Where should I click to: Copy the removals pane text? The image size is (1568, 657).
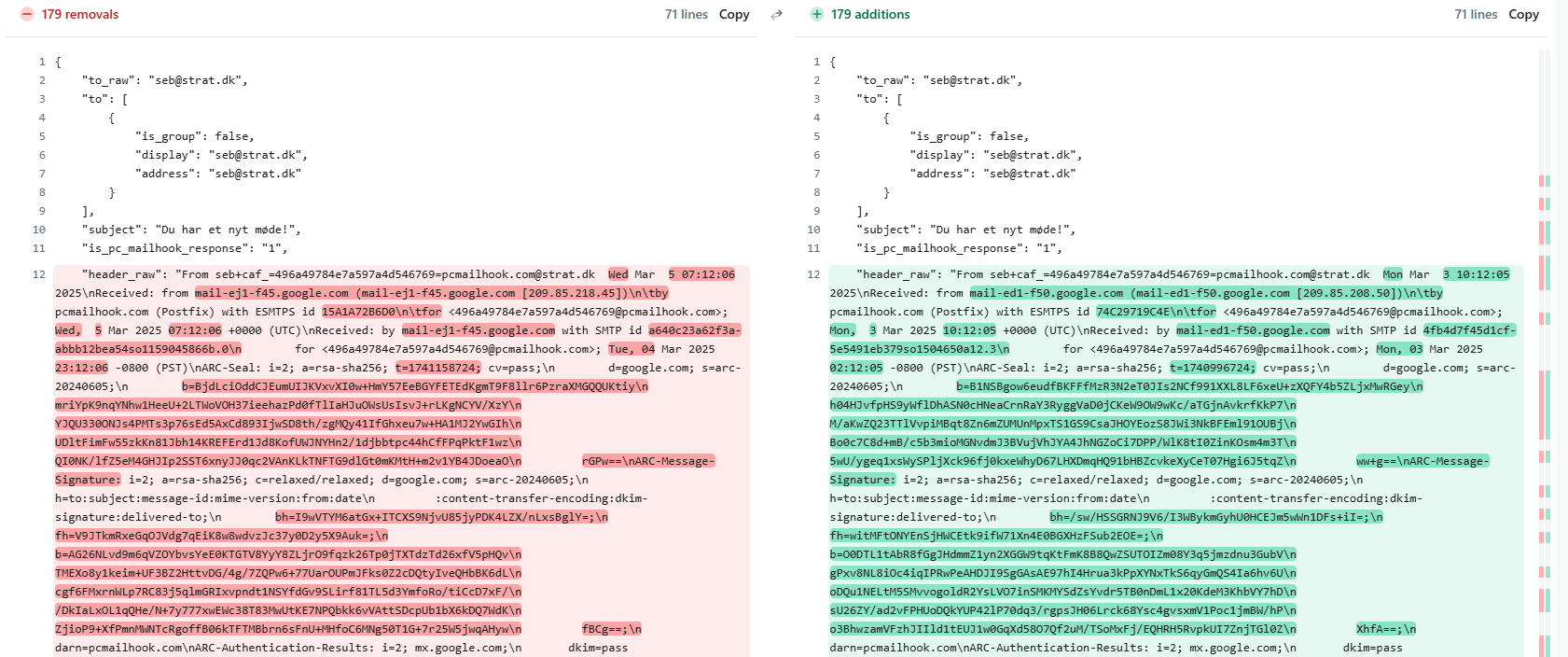(x=734, y=14)
